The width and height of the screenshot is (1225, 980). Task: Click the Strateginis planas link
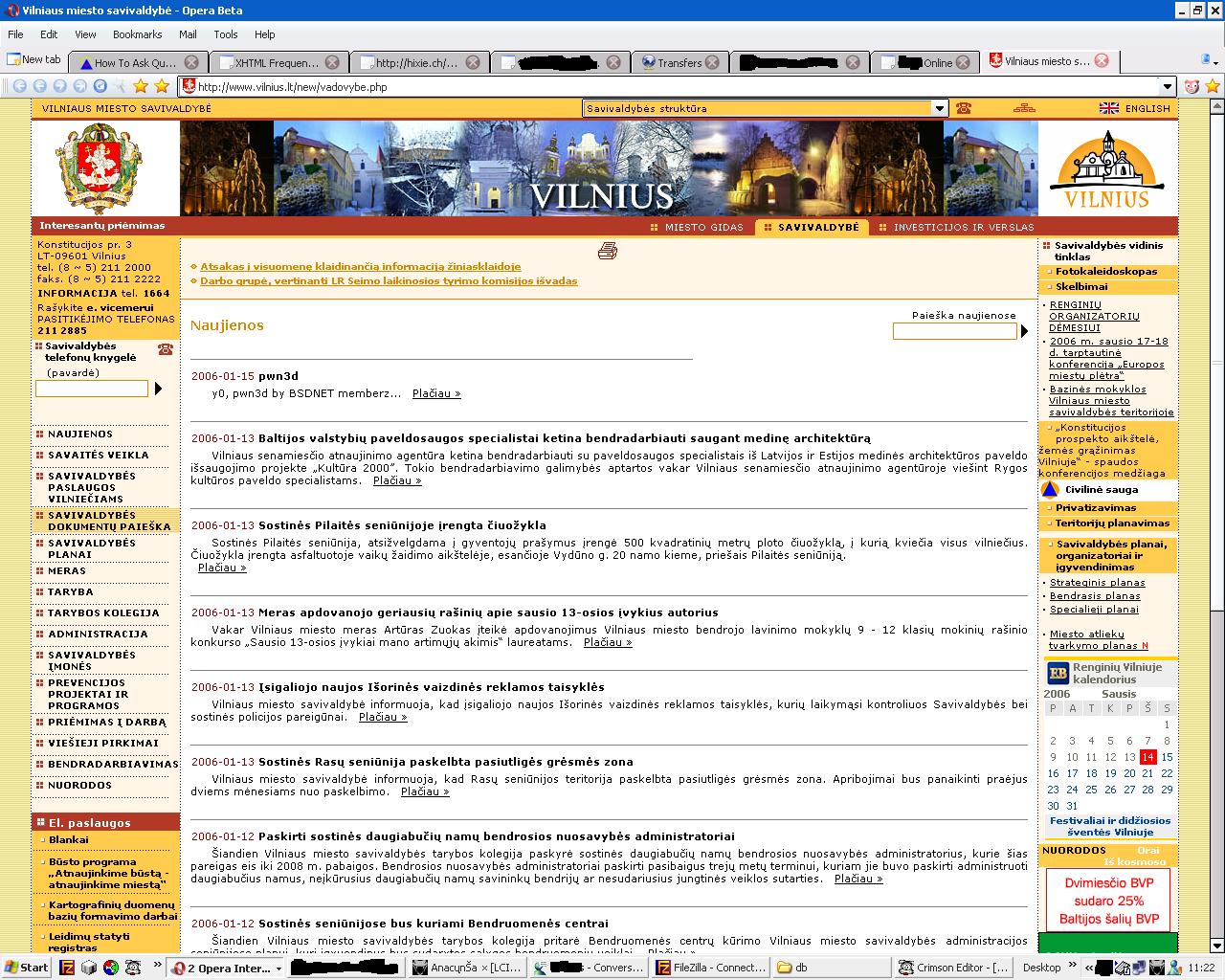[1097, 582]
